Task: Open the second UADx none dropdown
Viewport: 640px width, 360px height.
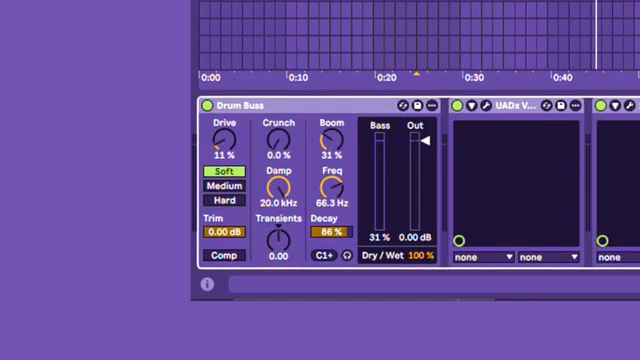Action: (549, 257)
